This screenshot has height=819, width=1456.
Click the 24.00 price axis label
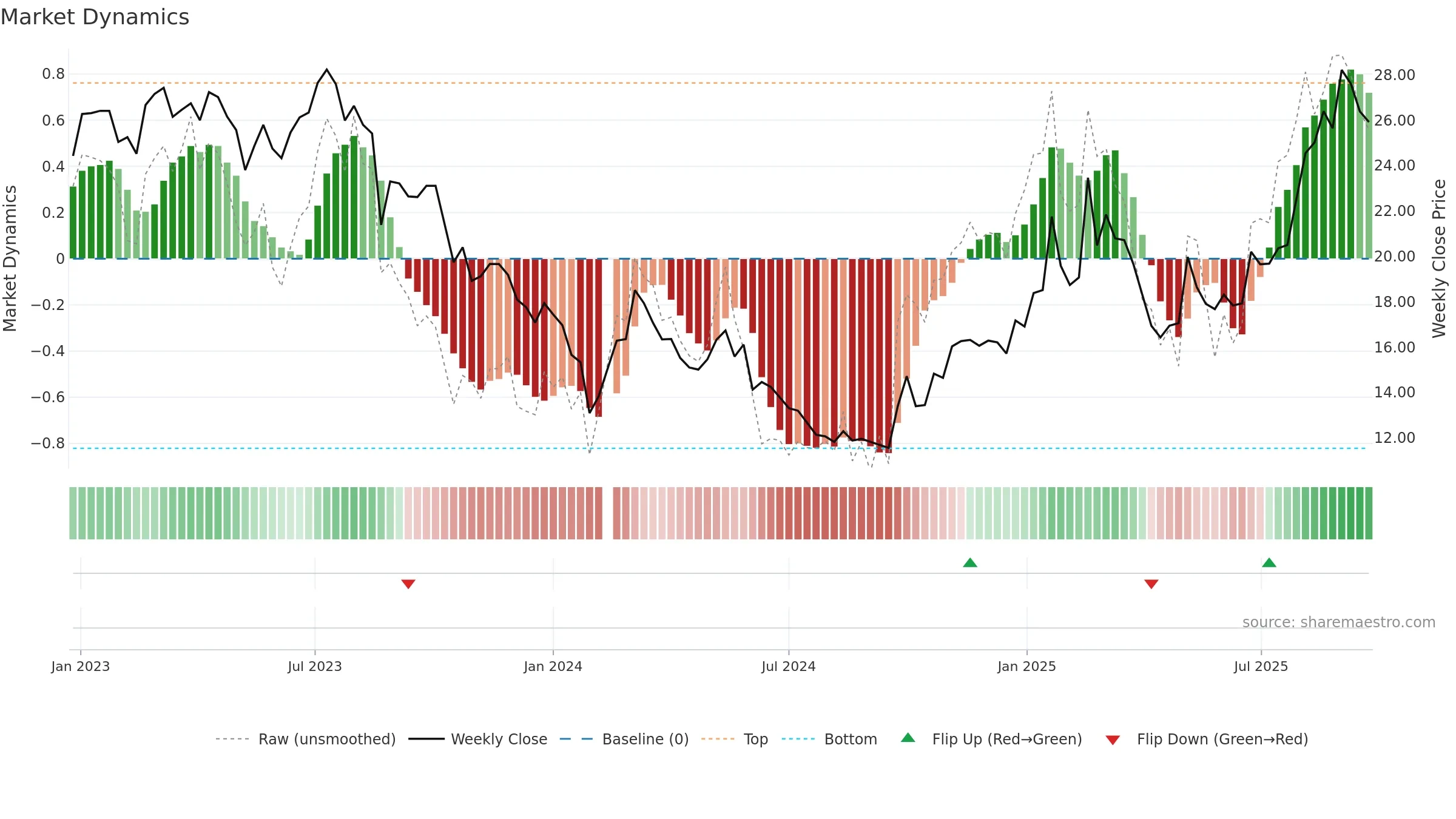pyautogui.click(x=1395, y=166)
